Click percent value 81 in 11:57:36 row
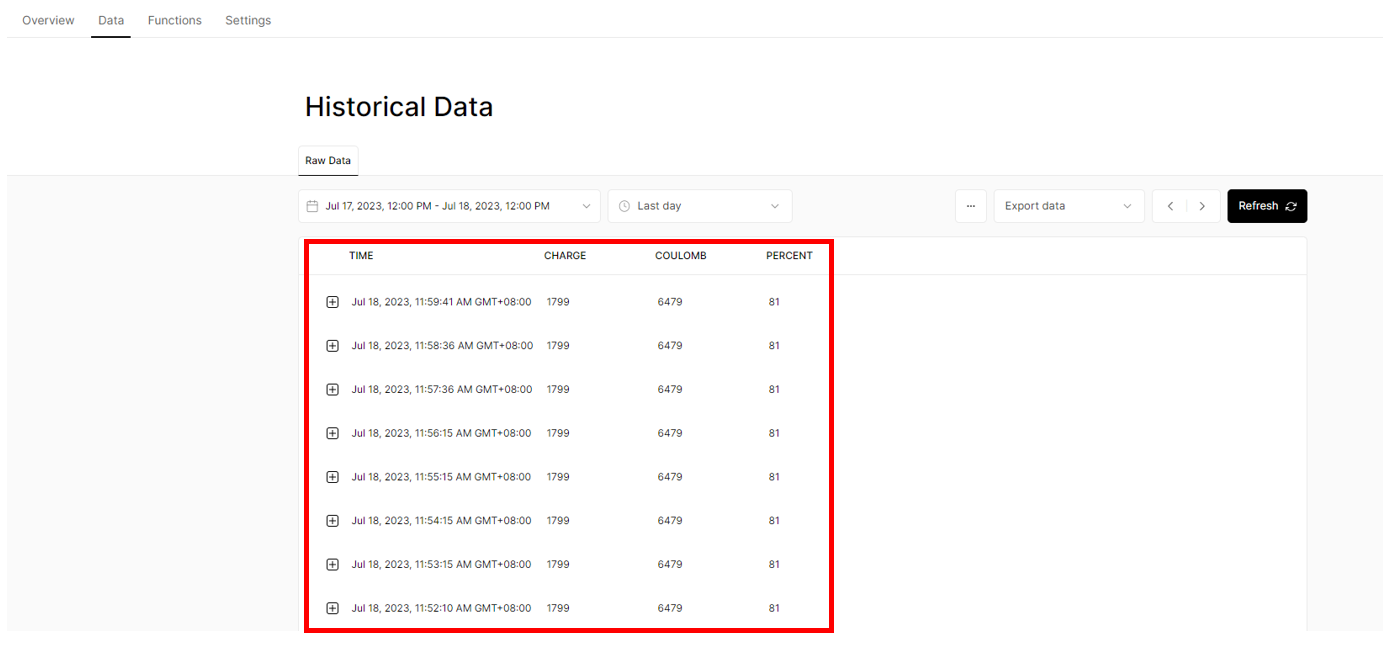The image size is (1383, 661). click(x=774, y=389)
